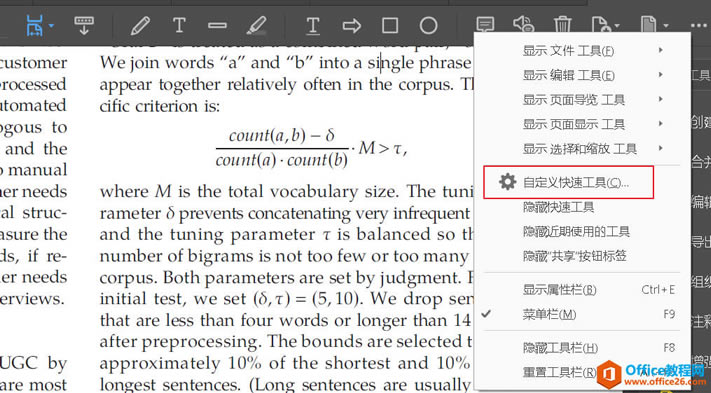Image resolution: width=711 pixels, height=393 pixels.
Task: Expand arrow of 显示 选择和缩放 工具 submenu
Action: tap(661, 148)
